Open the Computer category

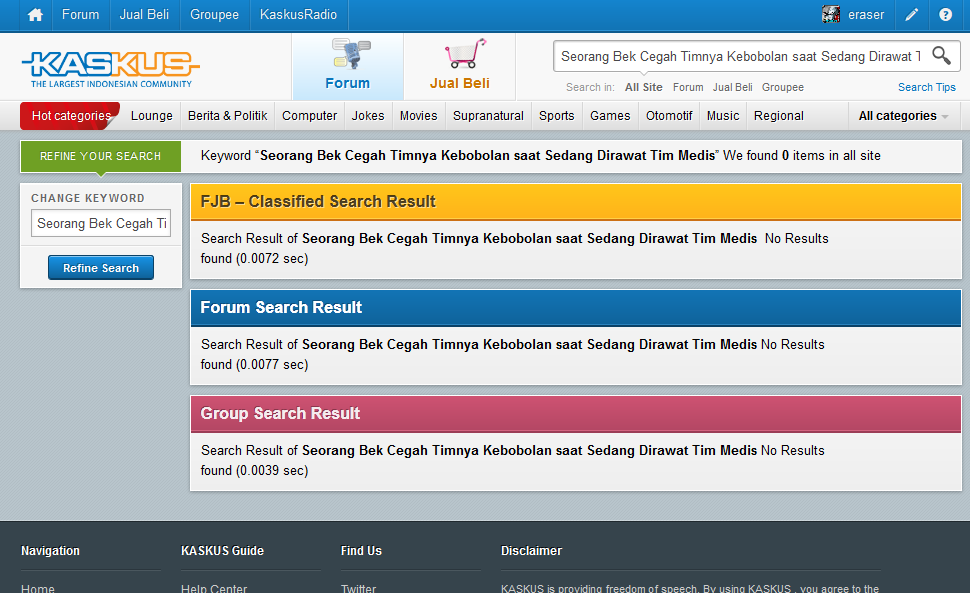point(309,116)
